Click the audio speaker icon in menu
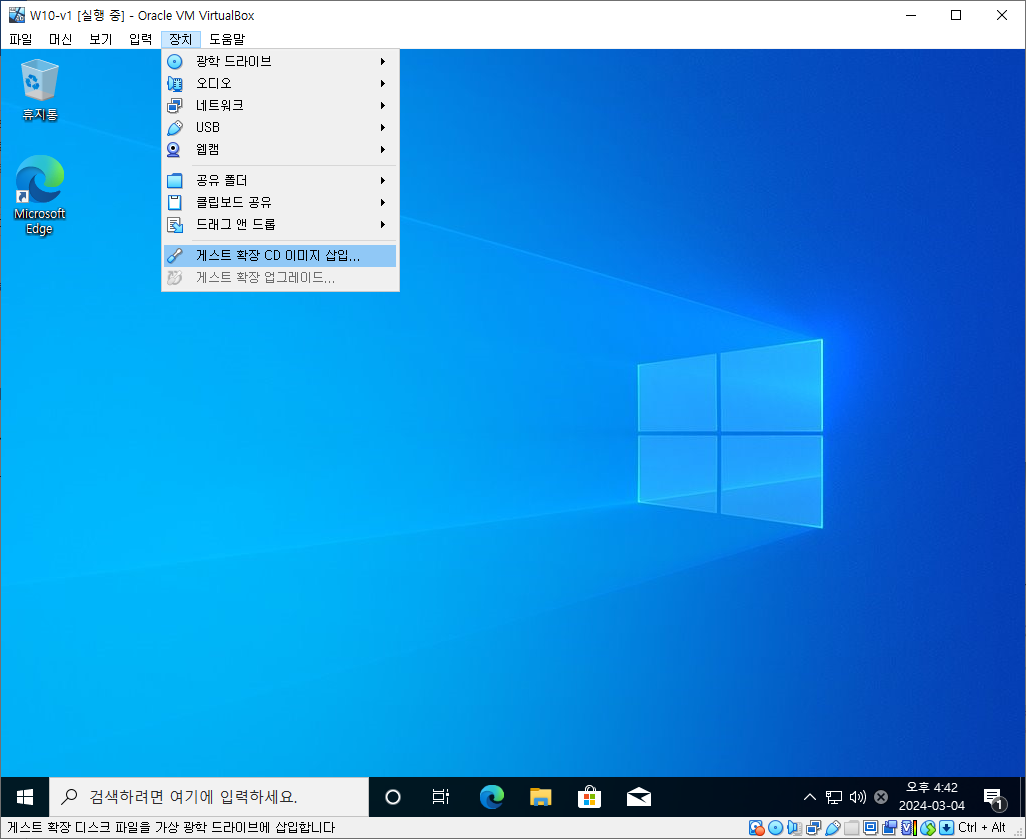This screenshot has width=1026, height=839. tap(175, 84)
